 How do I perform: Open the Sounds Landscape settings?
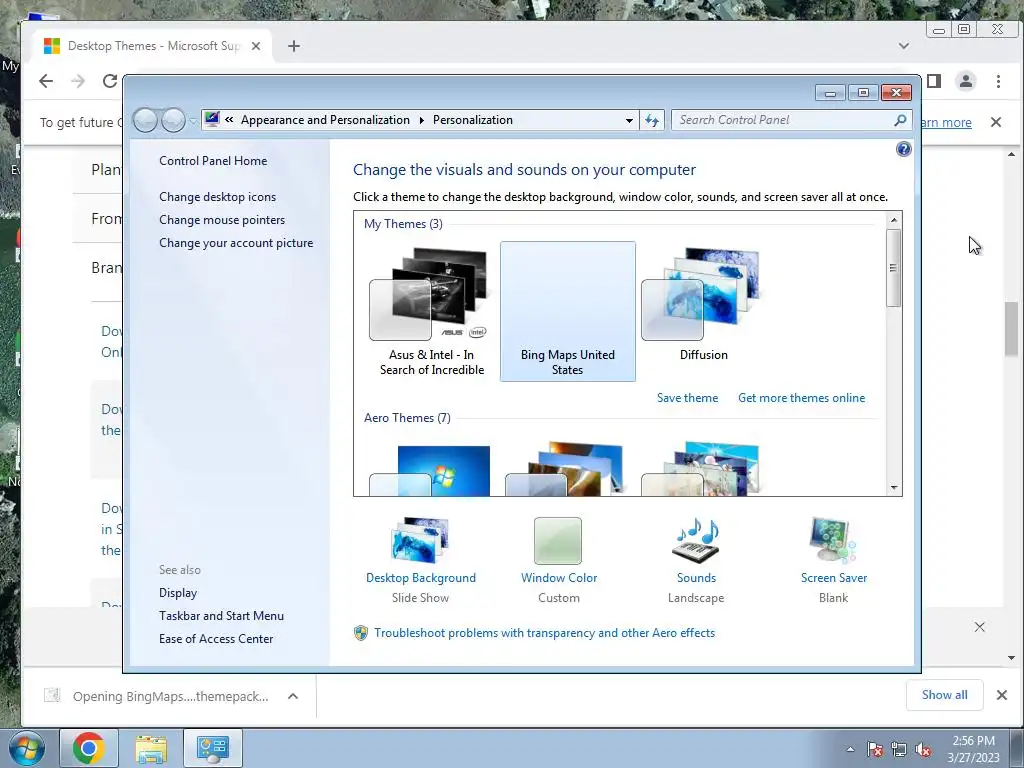(696, 560)
